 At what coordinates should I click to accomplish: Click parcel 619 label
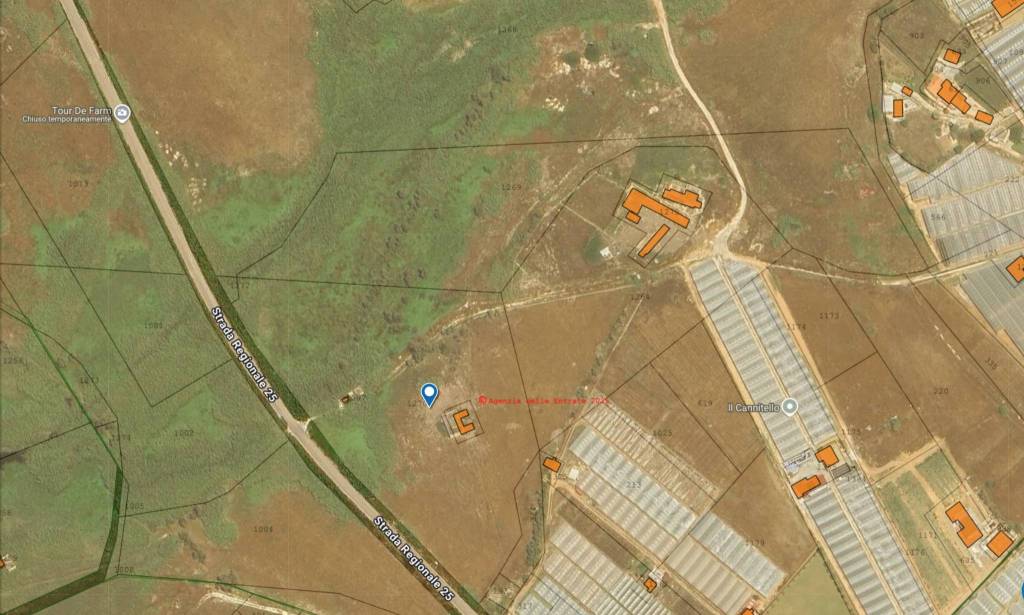[705, 403]
